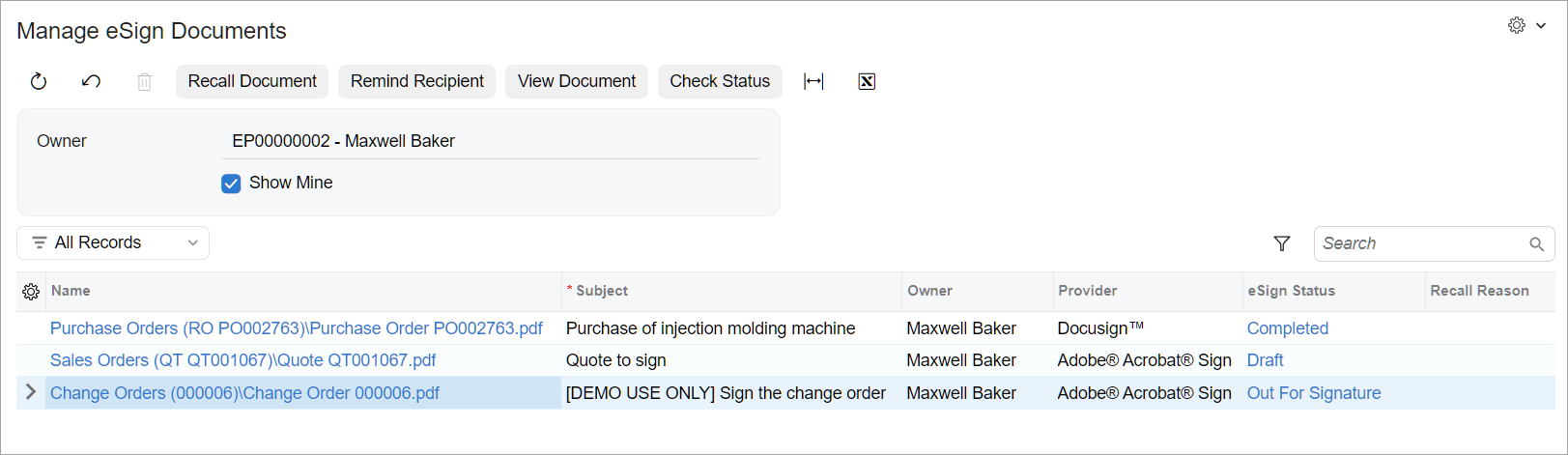Click the Delete trash can icon
Screen dimensions: 1568x455
[144, 82]
